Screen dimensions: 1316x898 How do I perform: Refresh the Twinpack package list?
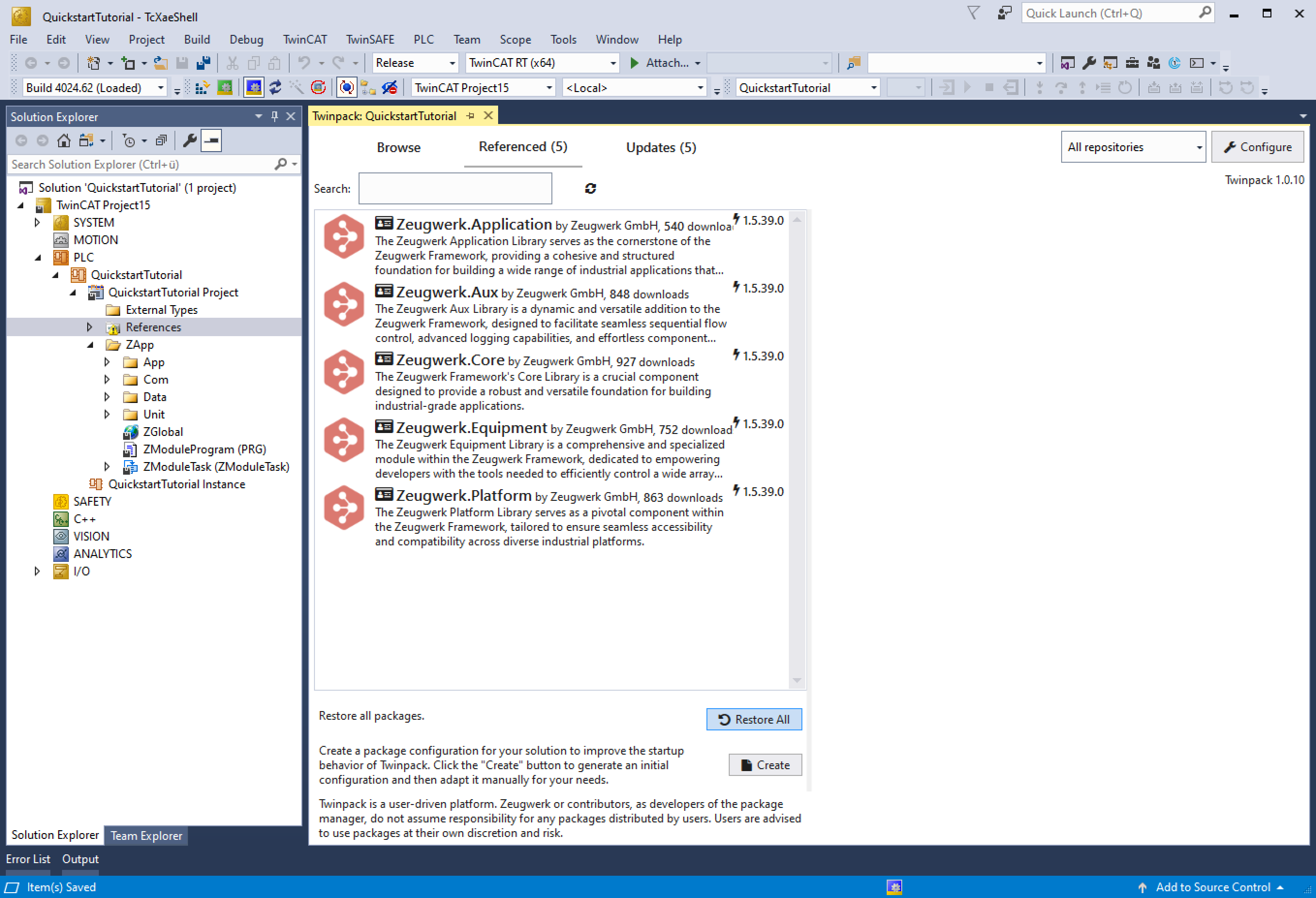(591, 188)
